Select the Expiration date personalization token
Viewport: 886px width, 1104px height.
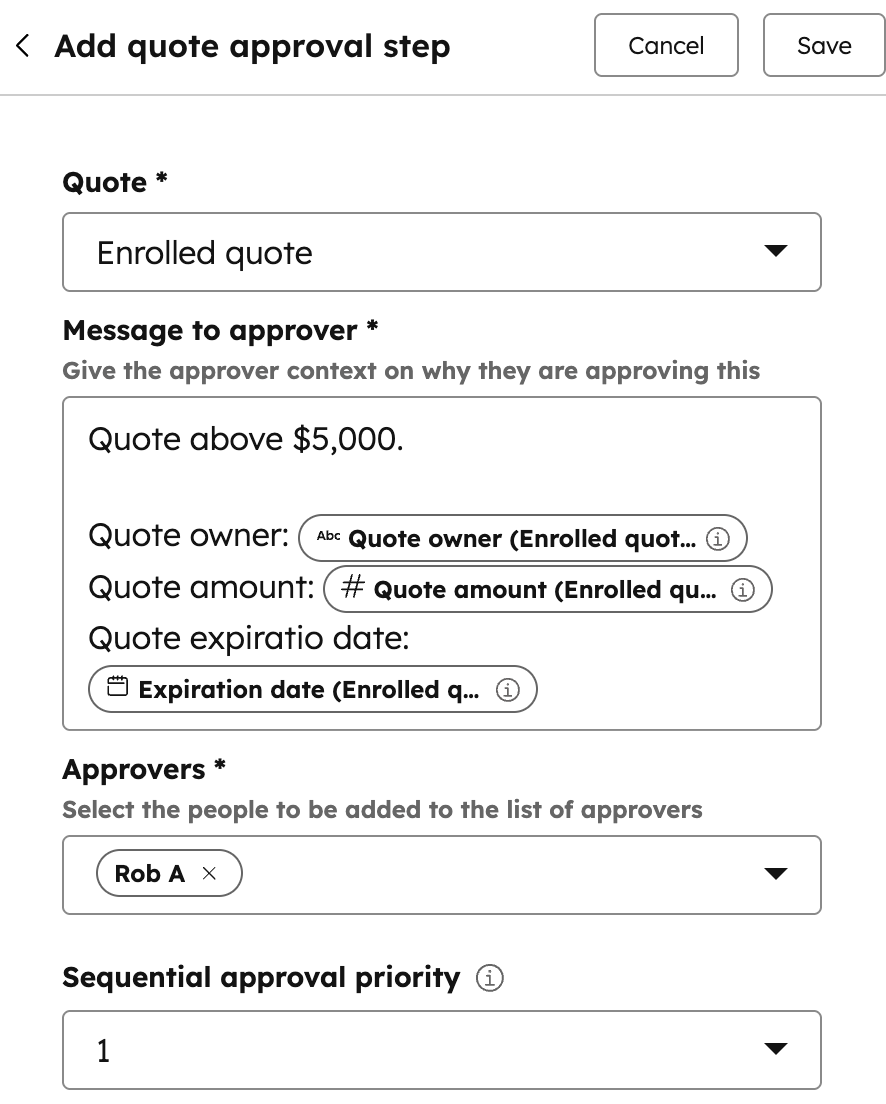pos(310,689)
